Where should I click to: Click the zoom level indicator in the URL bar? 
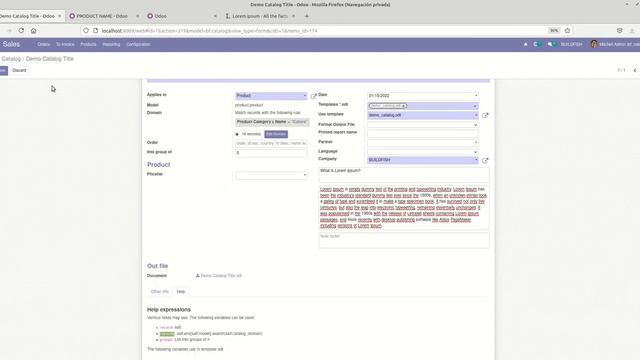[554, 31]
